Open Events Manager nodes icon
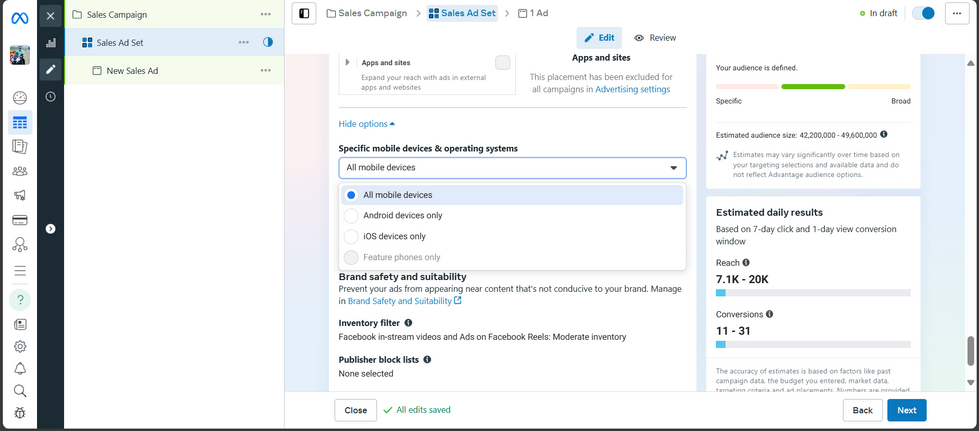979x431 pixels. click(x=20, y=244)
